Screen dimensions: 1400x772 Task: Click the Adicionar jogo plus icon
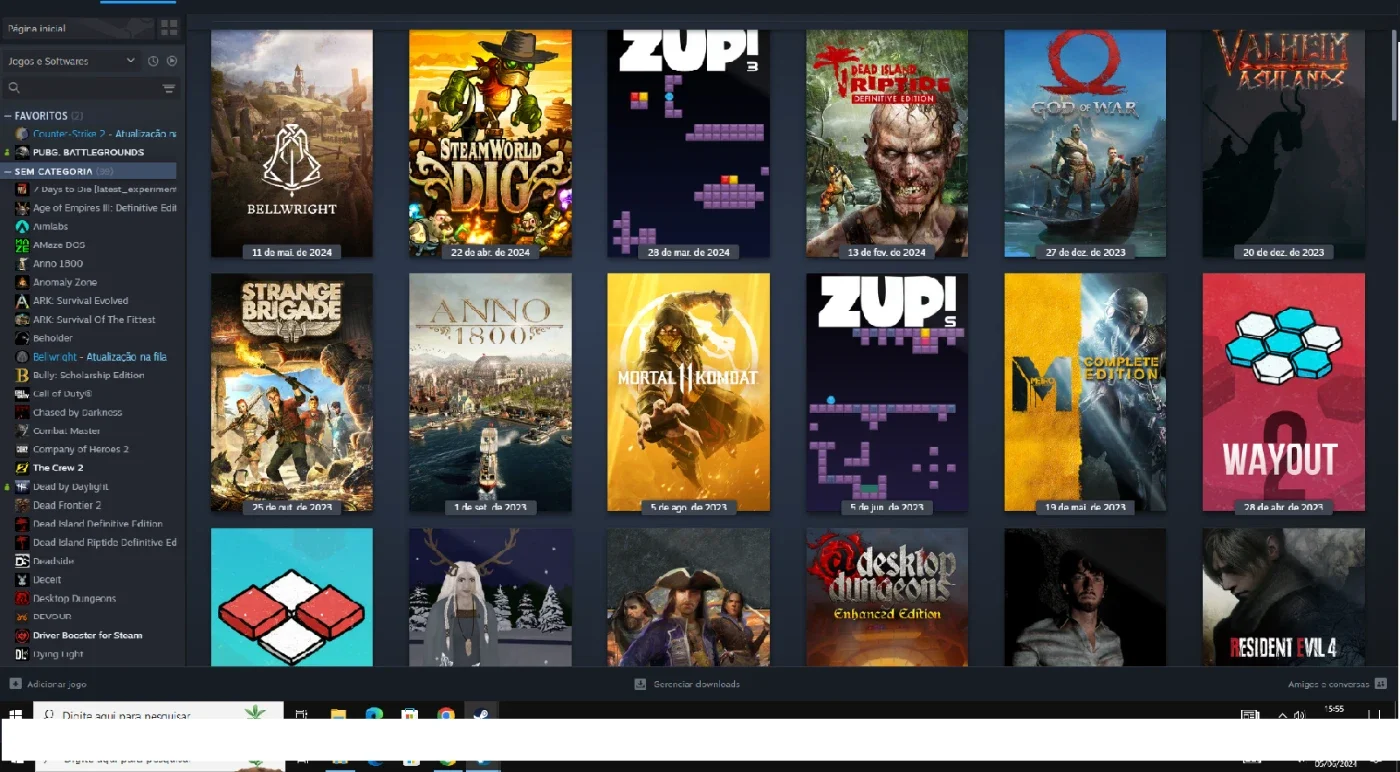pyautogui.click(x=15, y=684)
